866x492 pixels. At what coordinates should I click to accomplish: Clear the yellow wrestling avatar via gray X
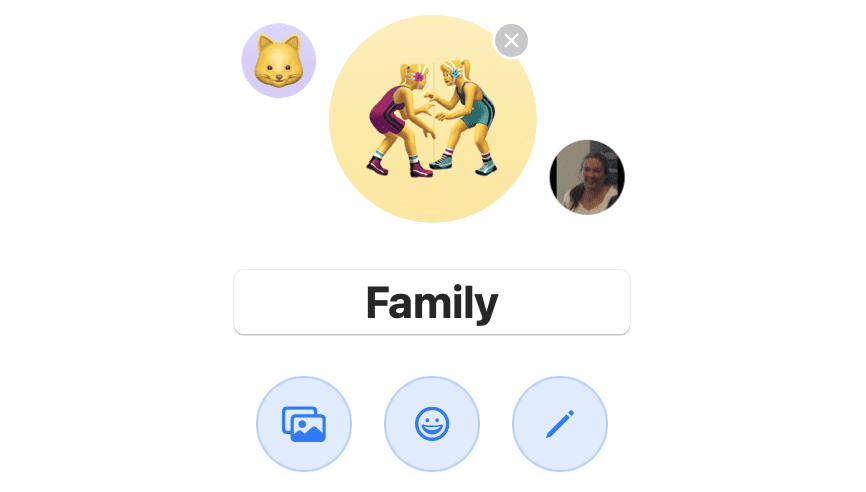tap(511, 41)
